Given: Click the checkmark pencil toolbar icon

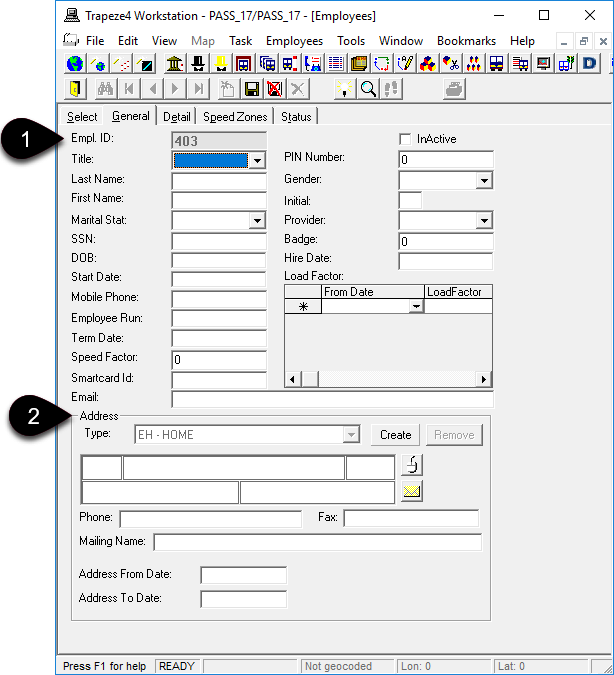Looking at the screenshot, I should click(405, 64).
